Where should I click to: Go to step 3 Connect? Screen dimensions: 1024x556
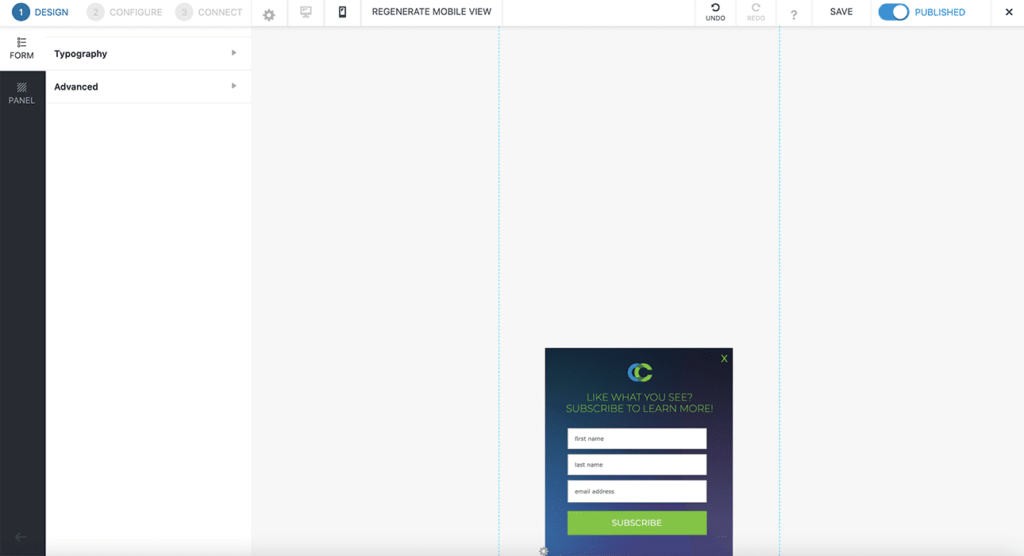[x=209, y=12]
